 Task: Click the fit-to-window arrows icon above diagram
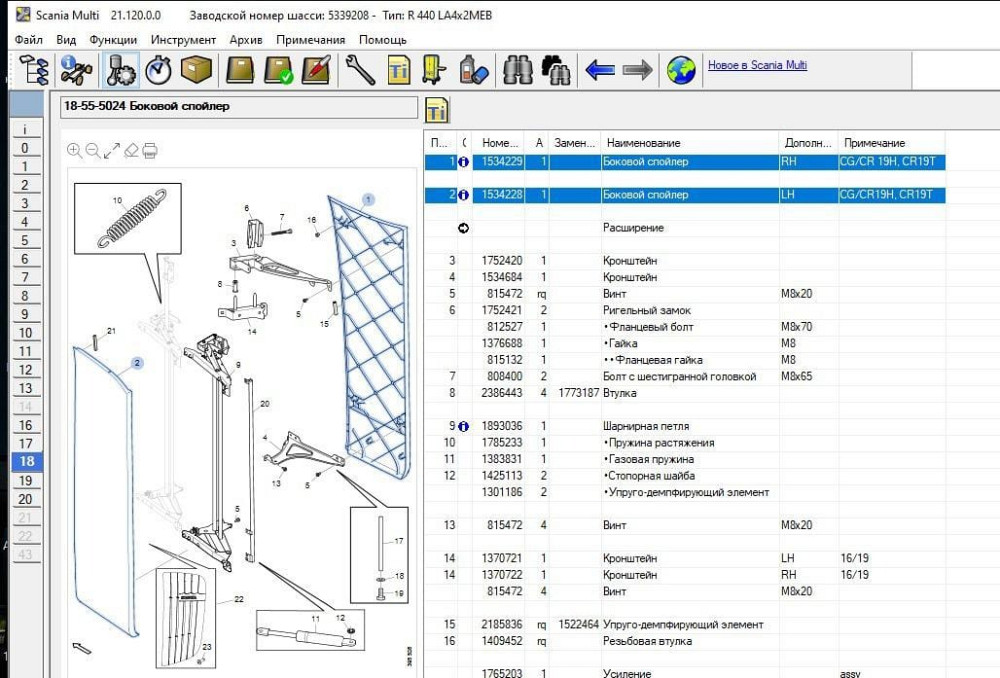112,151
